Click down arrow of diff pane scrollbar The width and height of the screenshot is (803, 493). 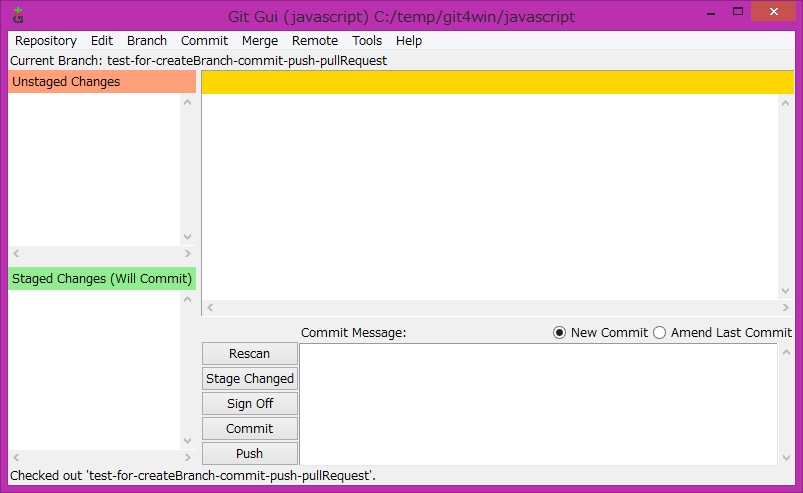pos(786,291)
